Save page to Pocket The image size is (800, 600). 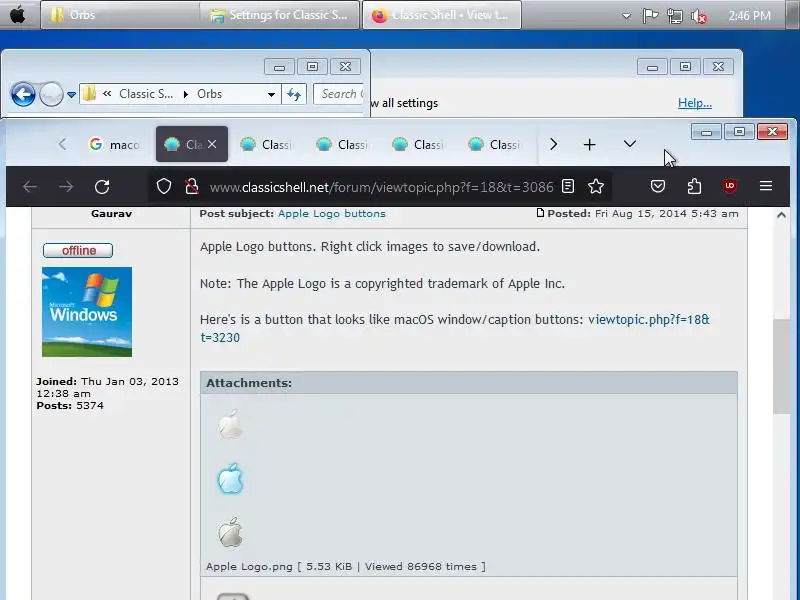pyautogui.click(x=658, y=186)
